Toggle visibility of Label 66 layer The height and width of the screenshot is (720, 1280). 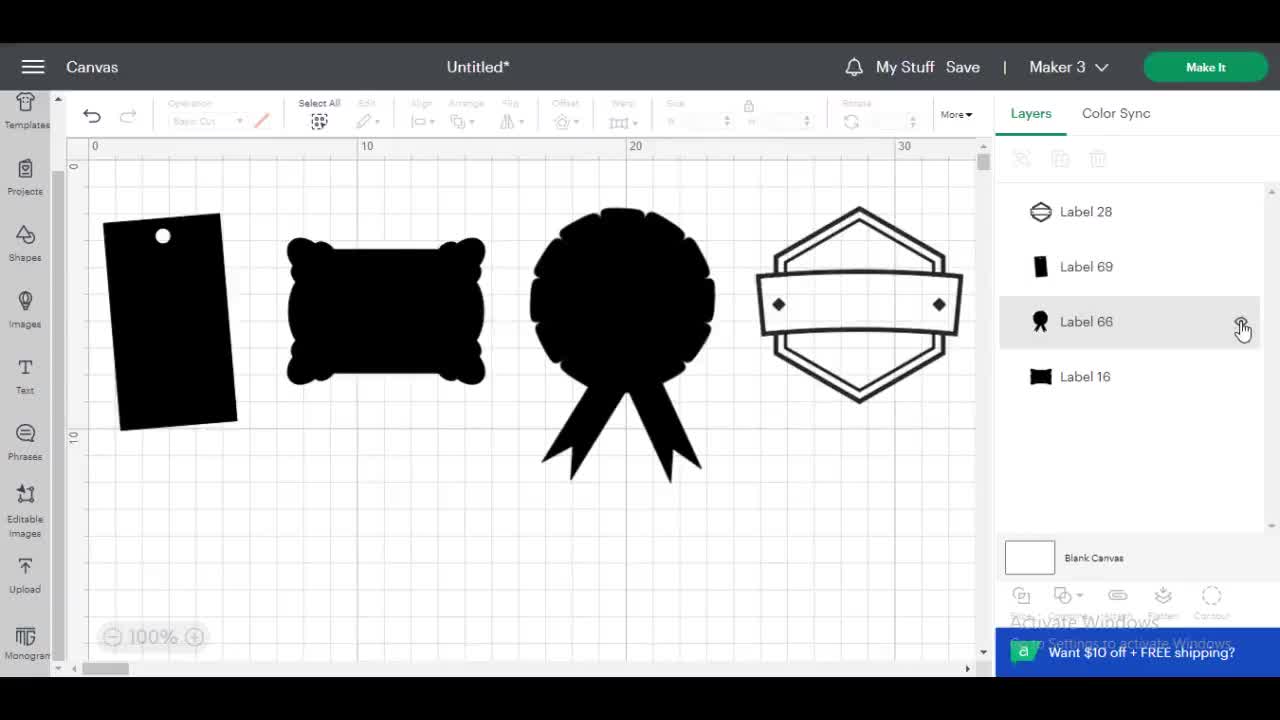[1241, 322]
